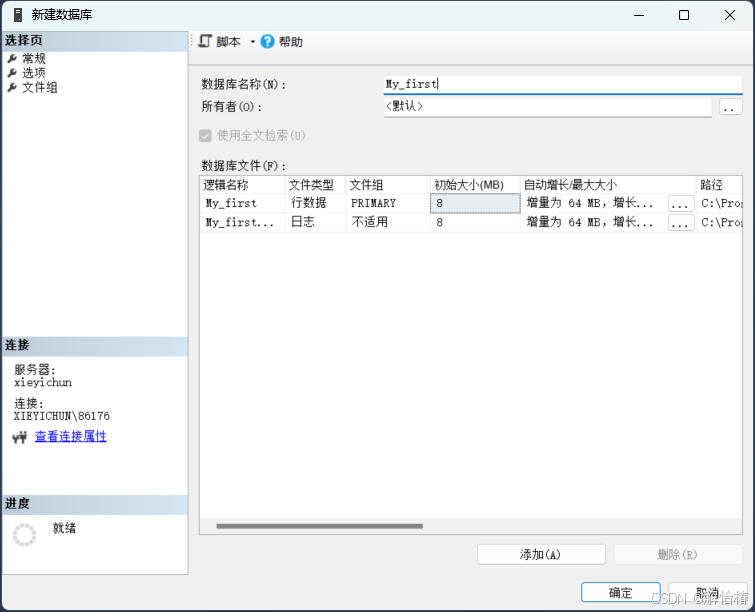The height and width of the screenshot is (612, 755).
Task: Edit initial size 8 in 日志 row
Action: click(475, 222)
